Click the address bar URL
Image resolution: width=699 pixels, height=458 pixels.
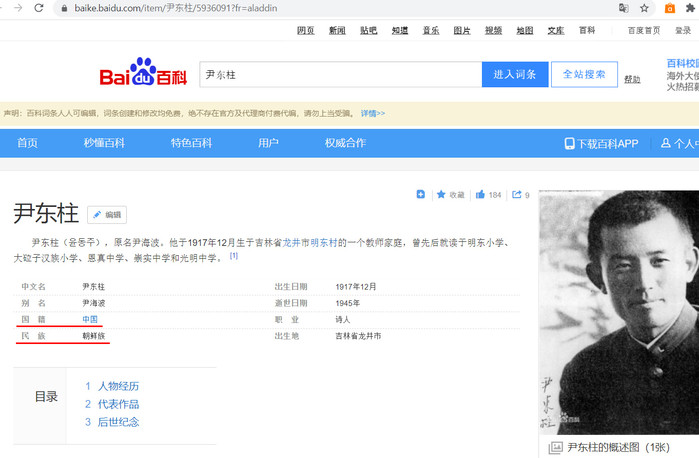[176, 8]
